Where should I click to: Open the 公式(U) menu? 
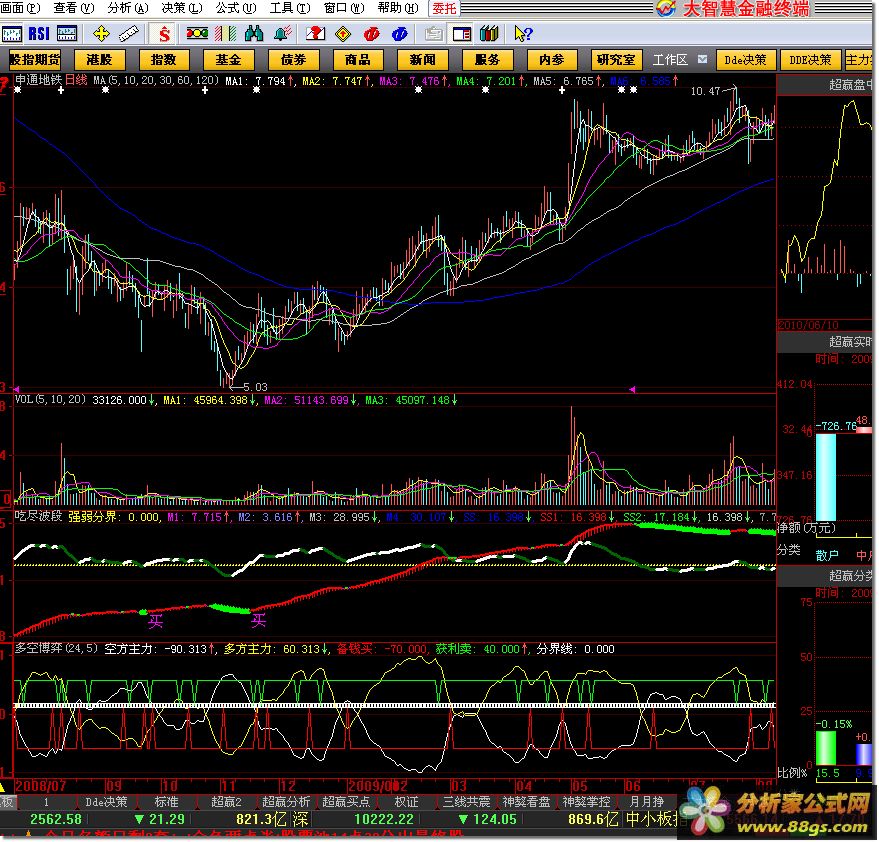pos(235,8)
